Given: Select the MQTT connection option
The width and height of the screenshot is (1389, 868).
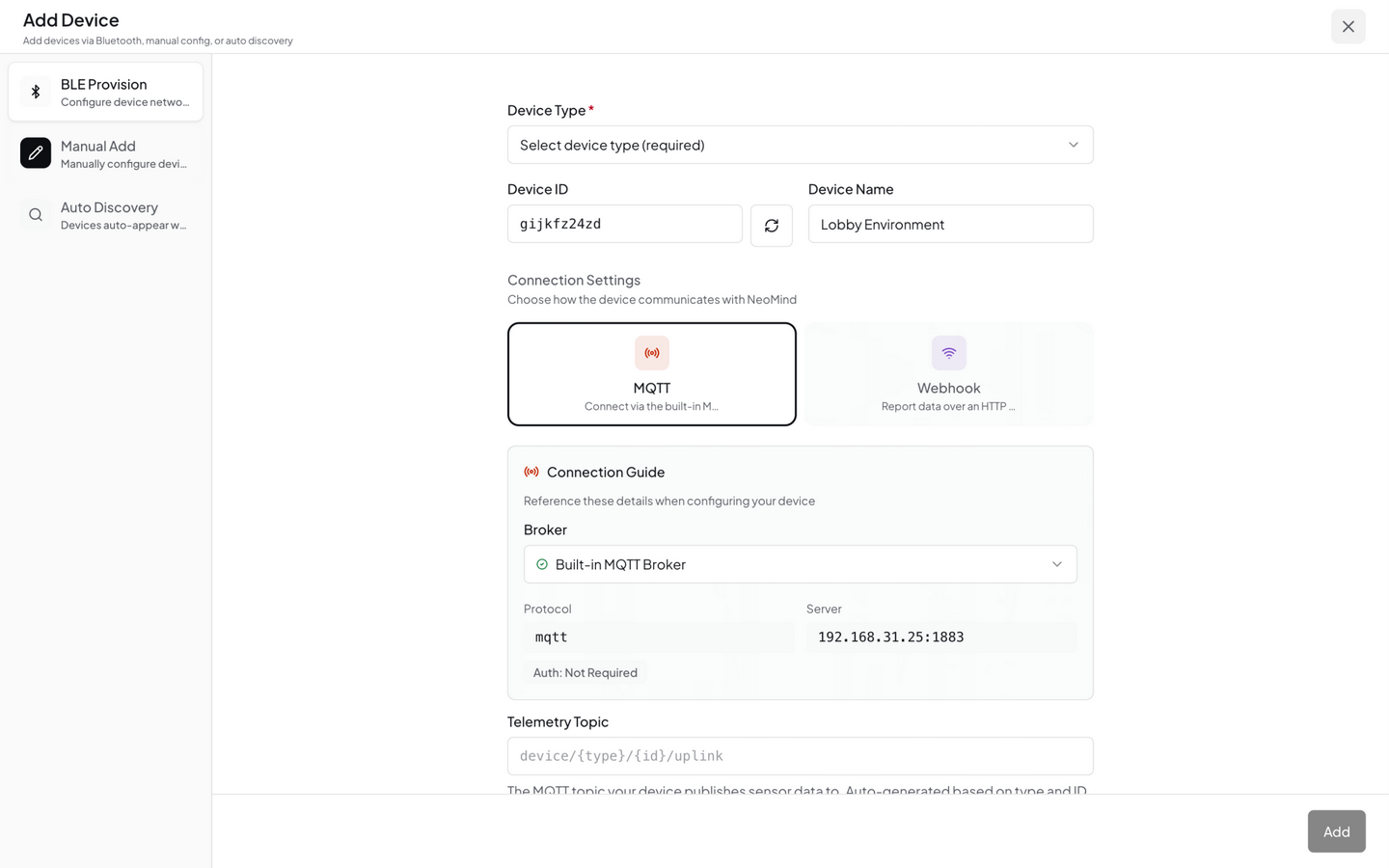Looking at the screenshot, I should (x=652, y=374).
